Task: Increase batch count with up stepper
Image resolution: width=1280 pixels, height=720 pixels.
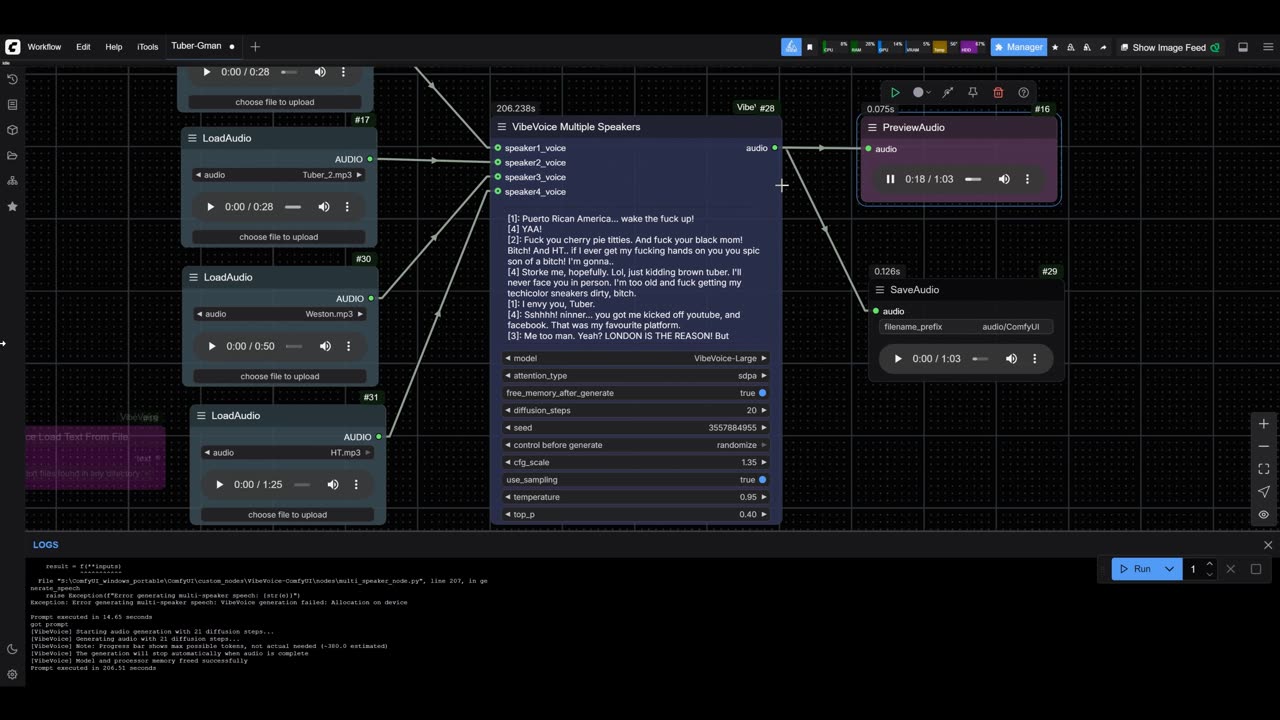Action: [x=1209, y=564]
